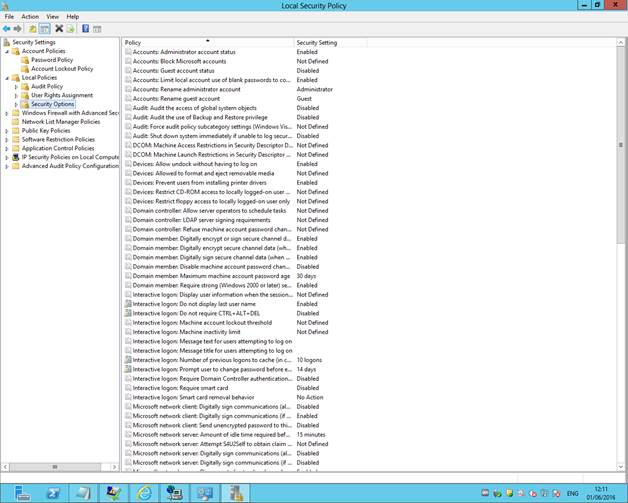Select Domain member: Maximum machine account password age

coord(211,276)
